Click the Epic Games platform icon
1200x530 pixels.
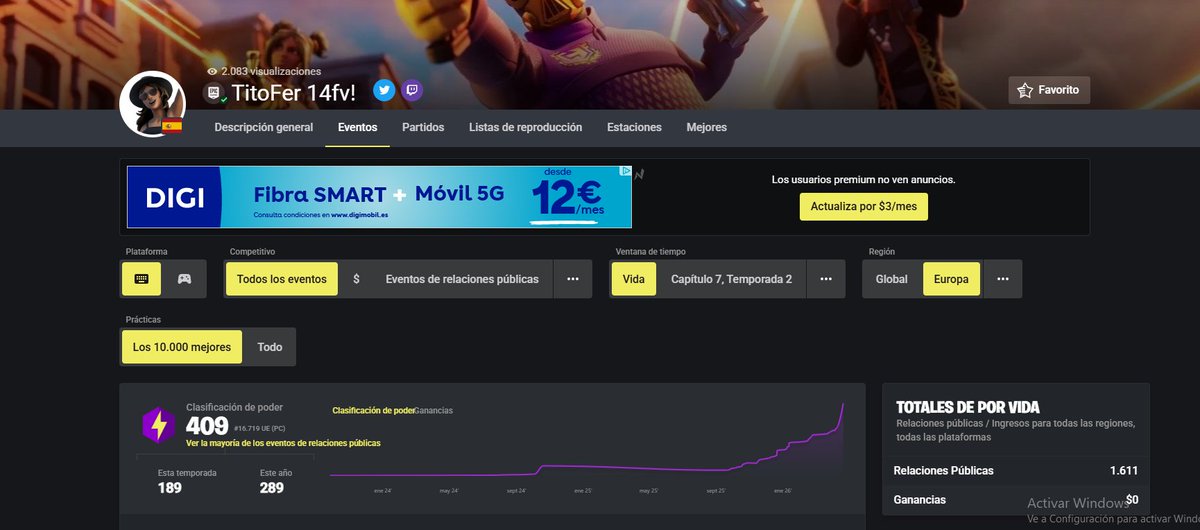pos(214,93)
